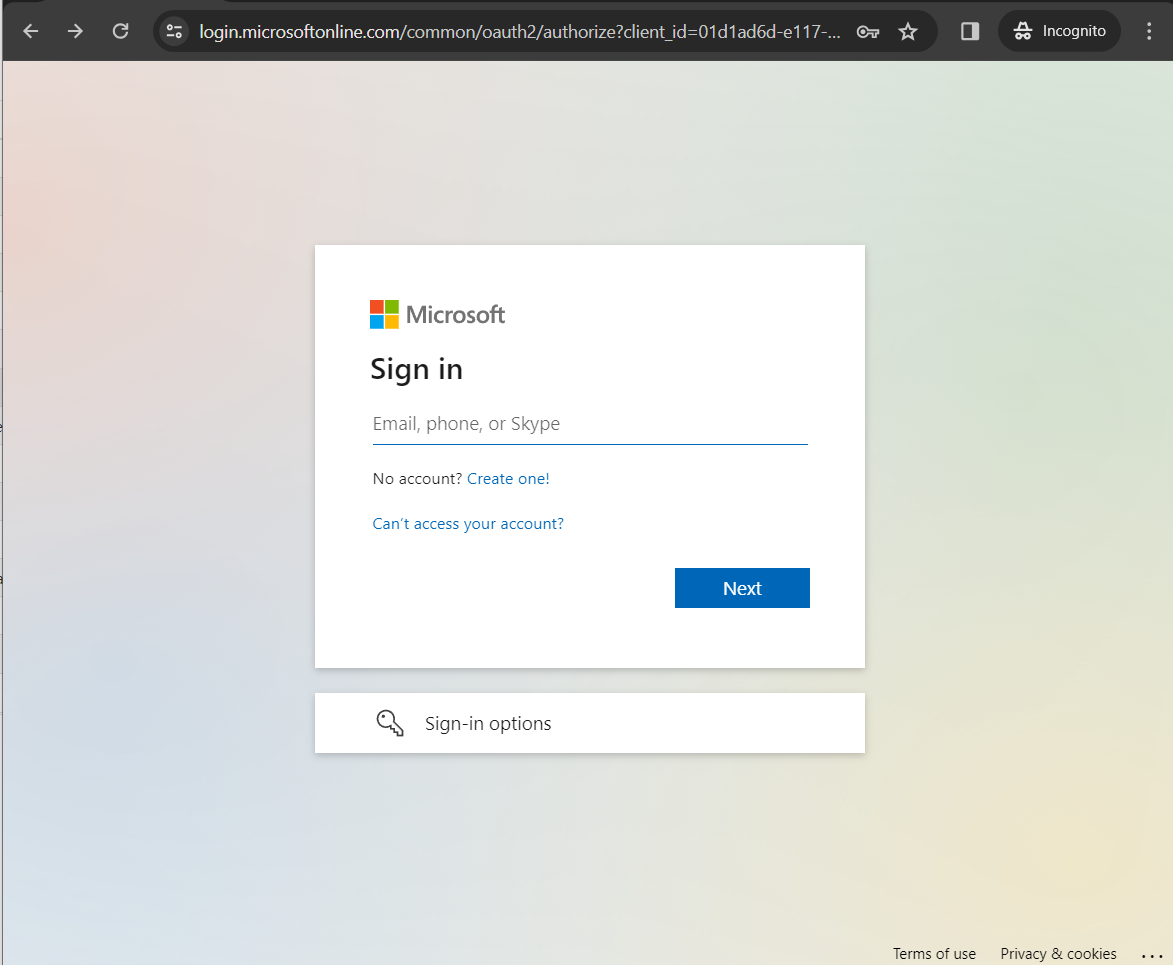The width and height of the screenshot is (1173, 965).
Task: Open Privacy & cookies link
Action: coord(1059,954)
